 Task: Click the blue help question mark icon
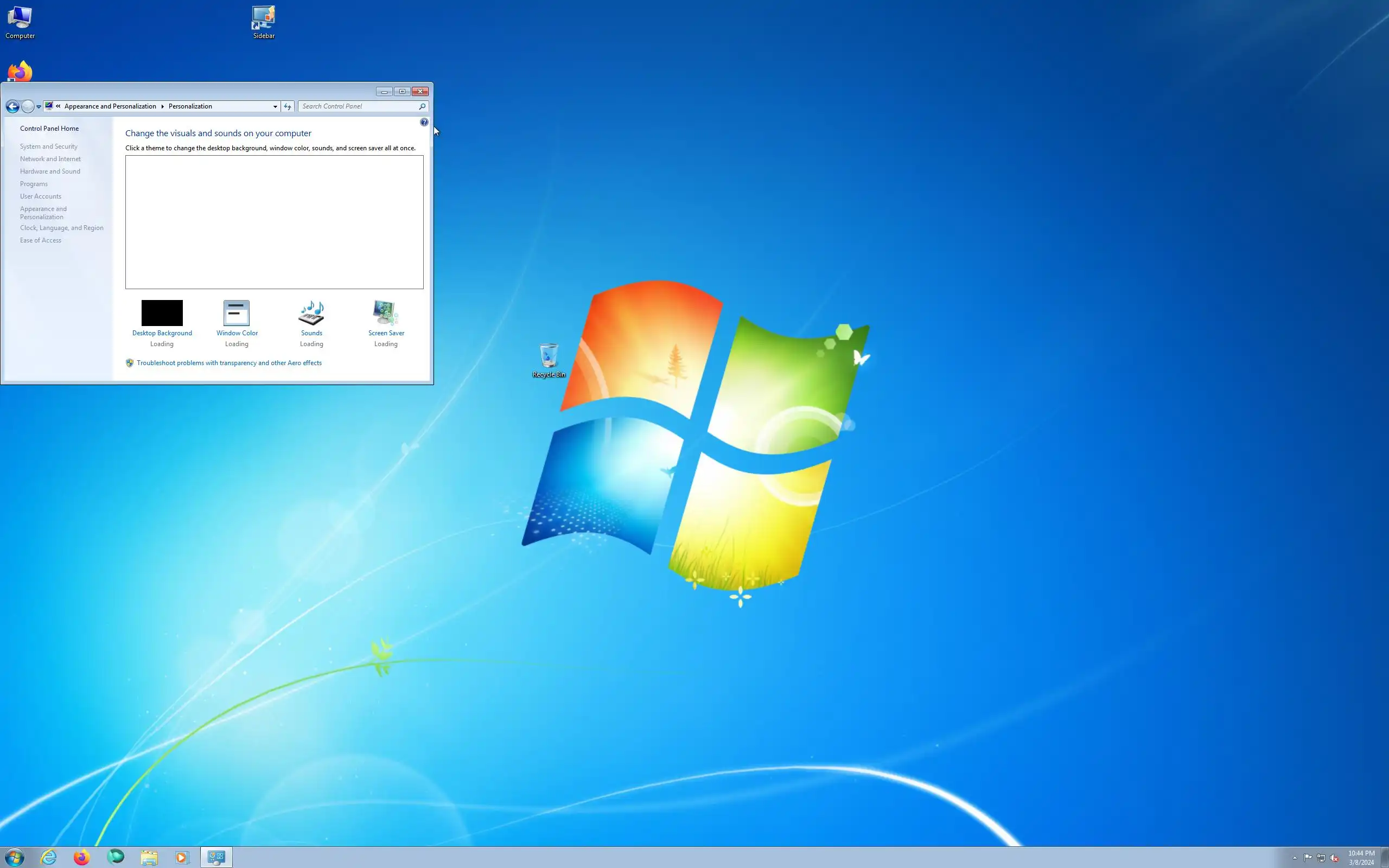tap(424, 122)
